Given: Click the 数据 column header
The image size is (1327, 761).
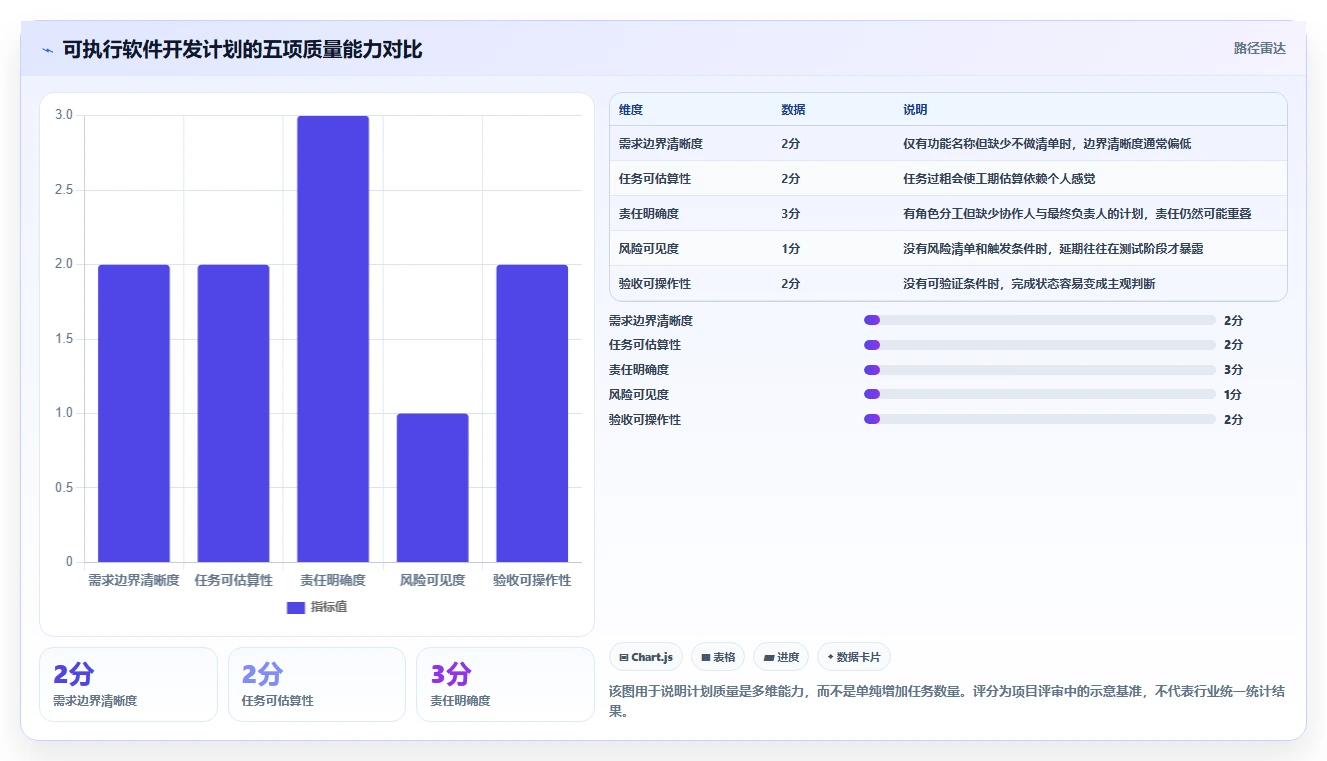Looking at the screenshot, I should pos(793,109).
